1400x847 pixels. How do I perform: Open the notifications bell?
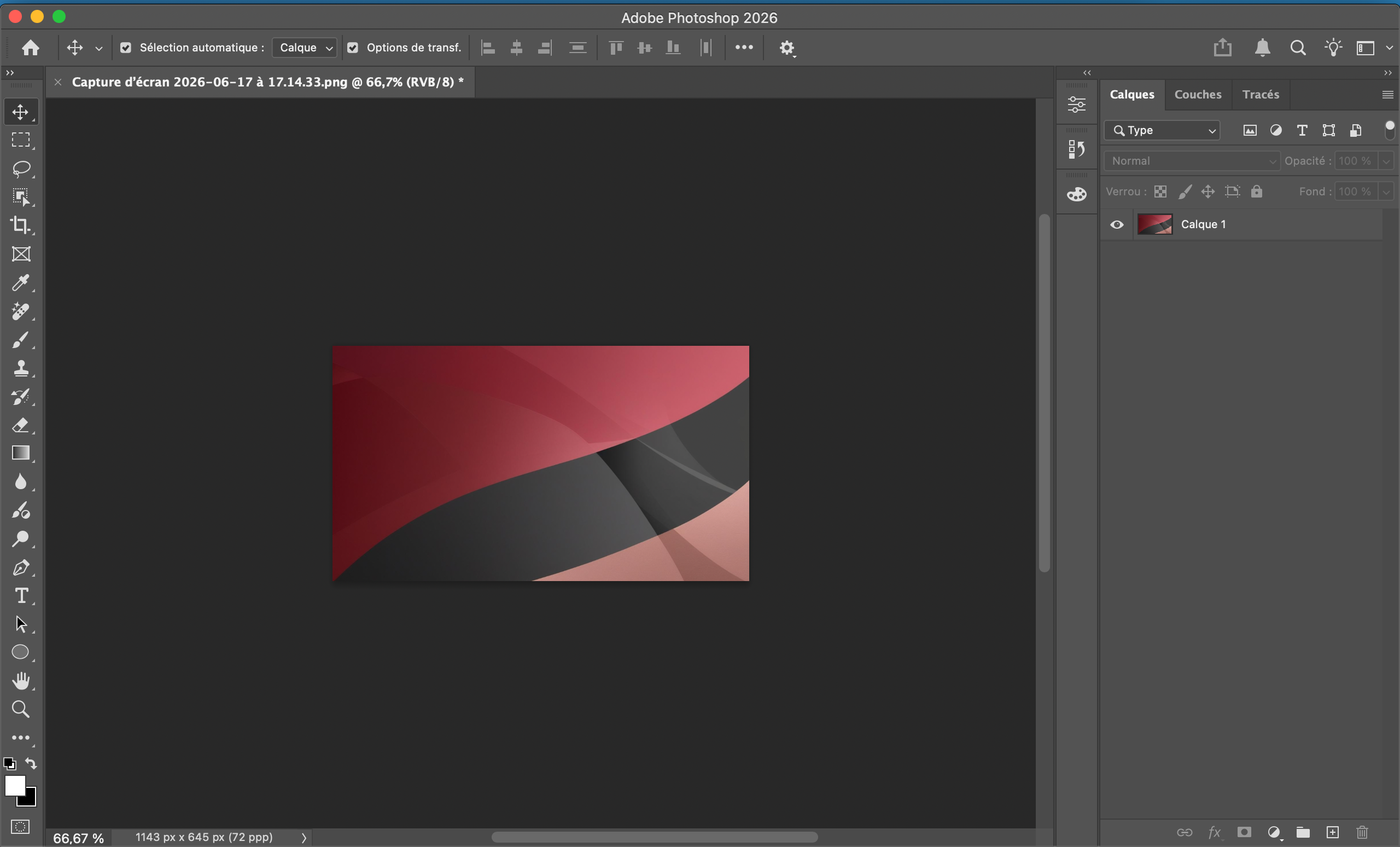point(1263,48)
